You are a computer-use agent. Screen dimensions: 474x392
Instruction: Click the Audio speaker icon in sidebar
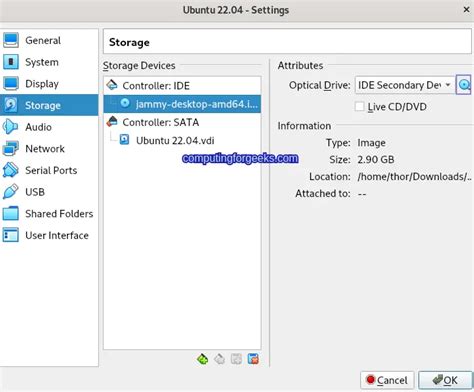[x=11, y=127]
